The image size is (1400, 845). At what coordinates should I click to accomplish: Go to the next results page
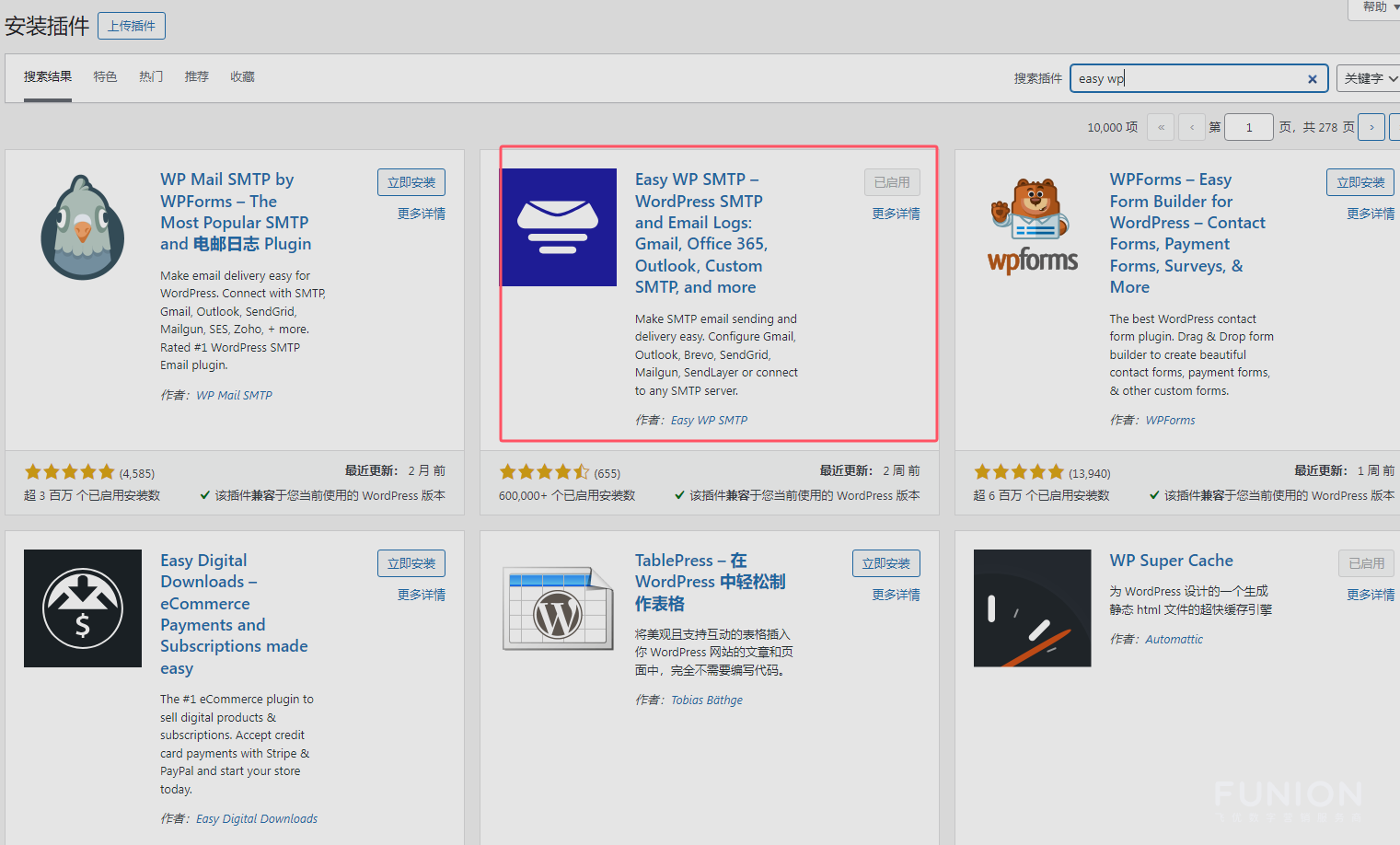1371,127
